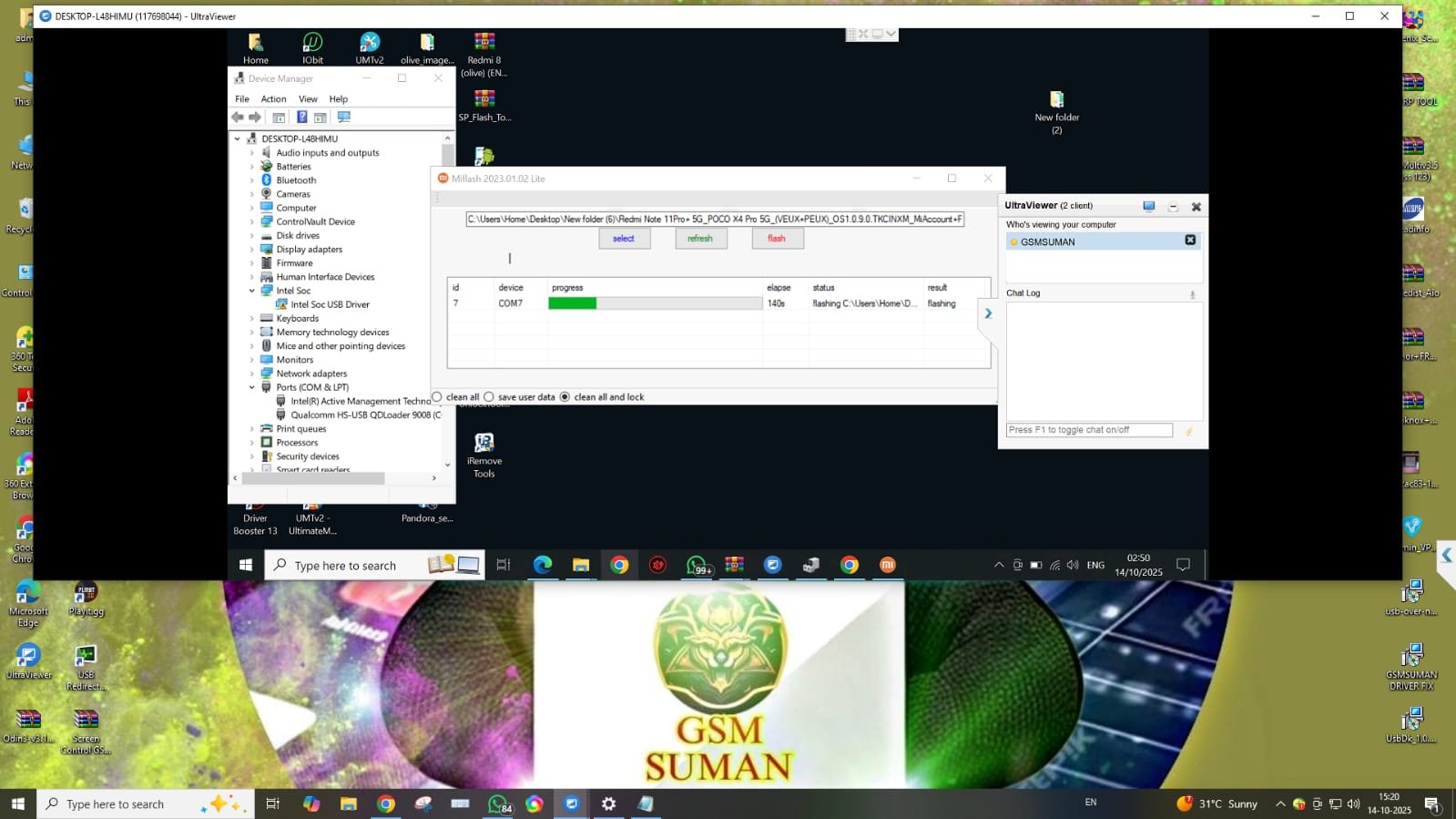Collapse the UltraViewer side arrow tab

1446,556
